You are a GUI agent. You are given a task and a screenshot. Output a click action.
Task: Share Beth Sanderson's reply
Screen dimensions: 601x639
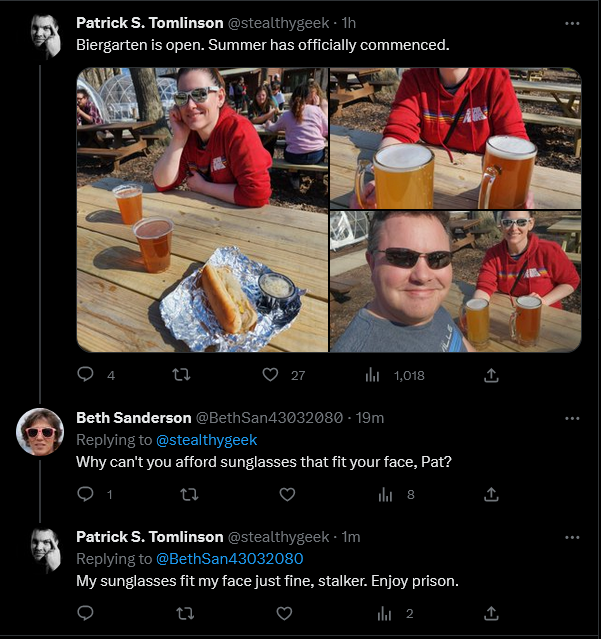[491, 494]
